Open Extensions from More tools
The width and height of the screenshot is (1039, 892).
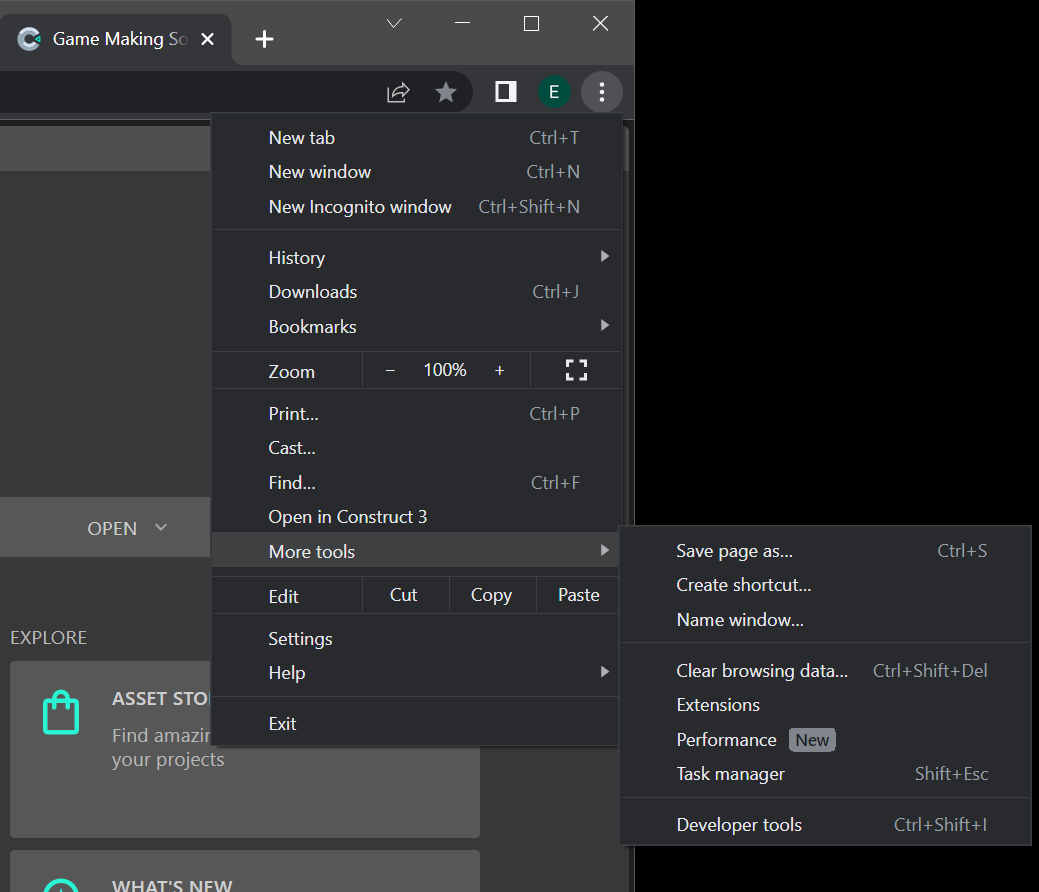pos(826,705)
